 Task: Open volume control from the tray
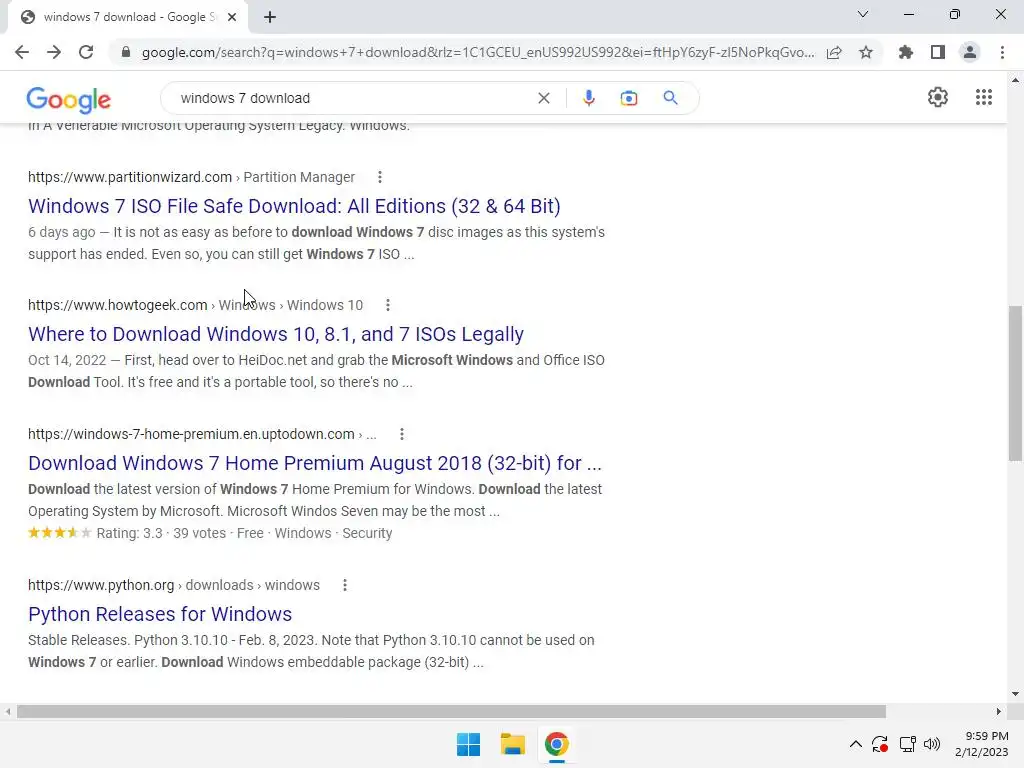click(x=932, y=744)
